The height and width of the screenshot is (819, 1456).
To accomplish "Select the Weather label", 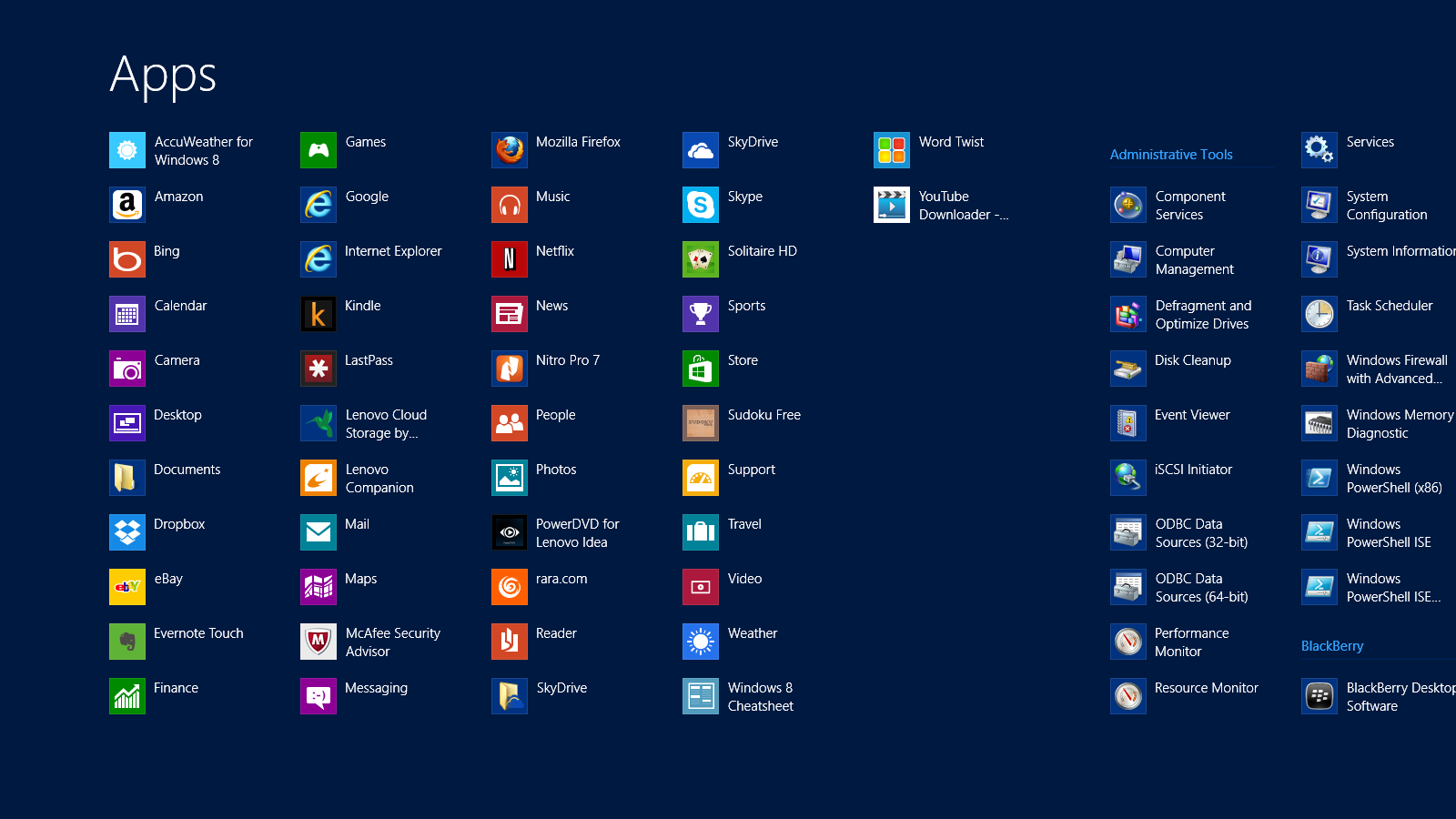I will click(x=753, y=633).
